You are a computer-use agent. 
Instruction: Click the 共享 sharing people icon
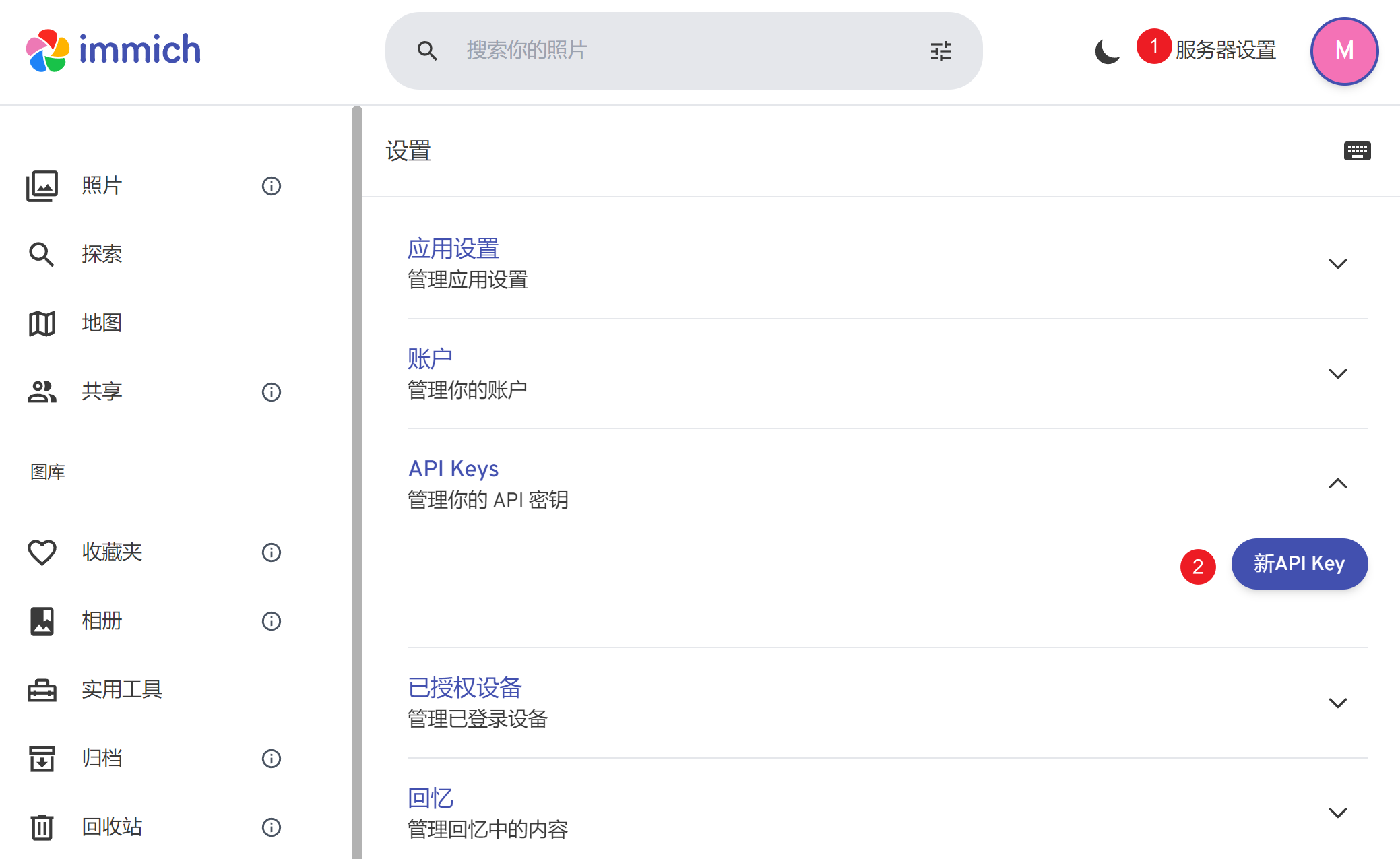click(x=42, y=391)
